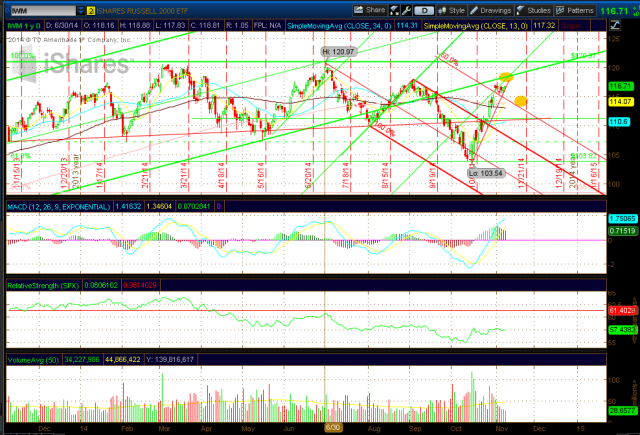Click SimpleMovingAvg (CLOSE, 13, 0) label

(476, 26)
